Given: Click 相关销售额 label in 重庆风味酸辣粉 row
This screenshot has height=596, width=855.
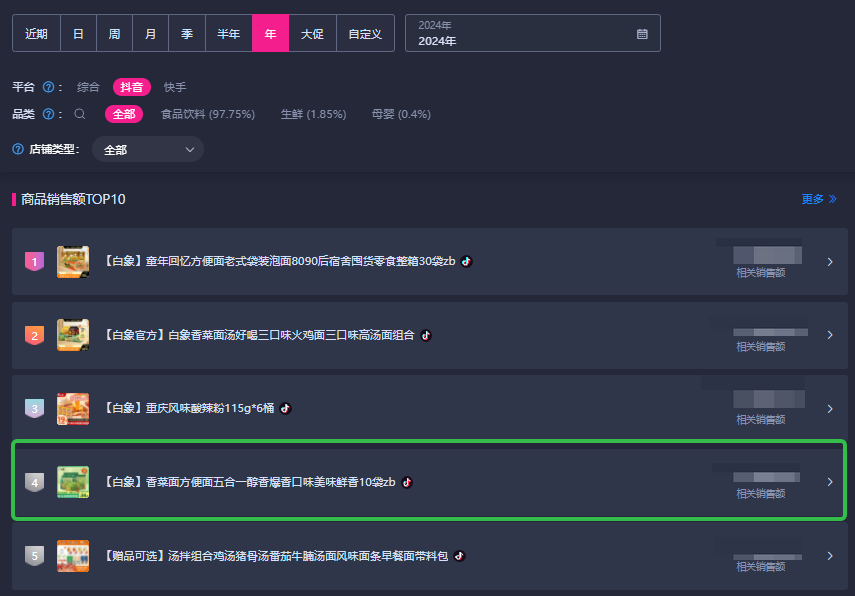Looking at the screenshot, I should click(761, 419).
